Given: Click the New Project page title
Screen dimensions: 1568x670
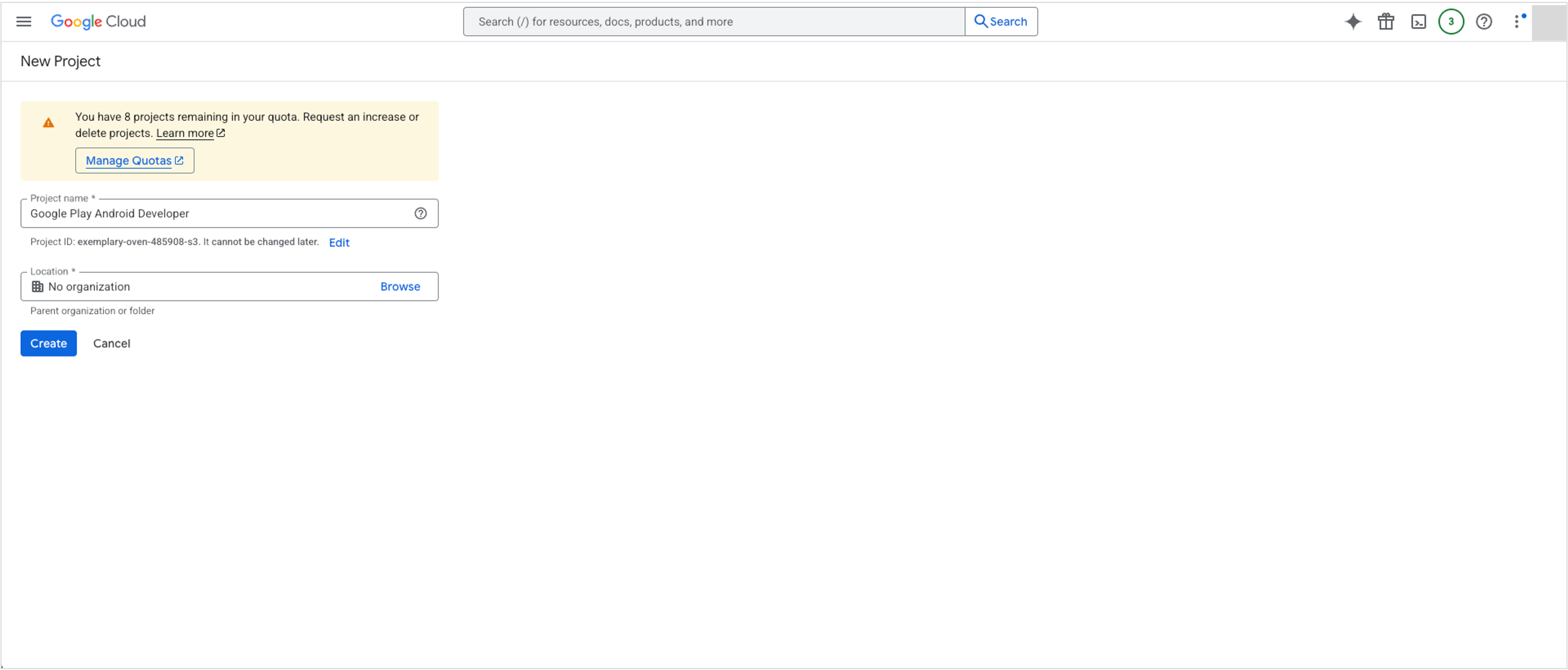Looking at the screenshot, I should pyautogui.click(x=60, y=61).
